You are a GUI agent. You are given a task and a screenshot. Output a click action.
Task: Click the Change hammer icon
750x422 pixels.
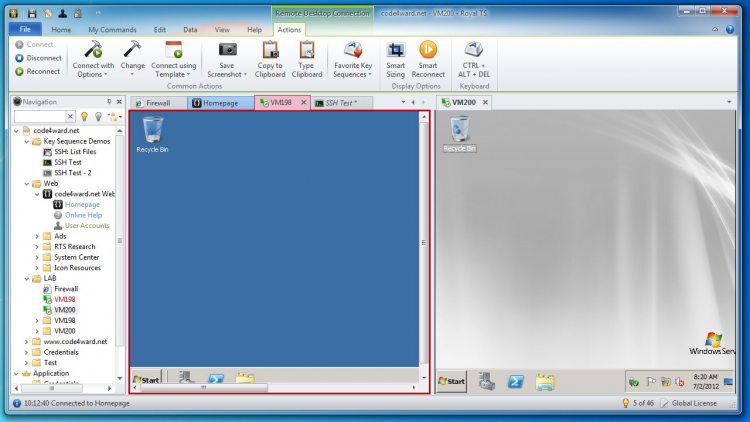[132, 50]
